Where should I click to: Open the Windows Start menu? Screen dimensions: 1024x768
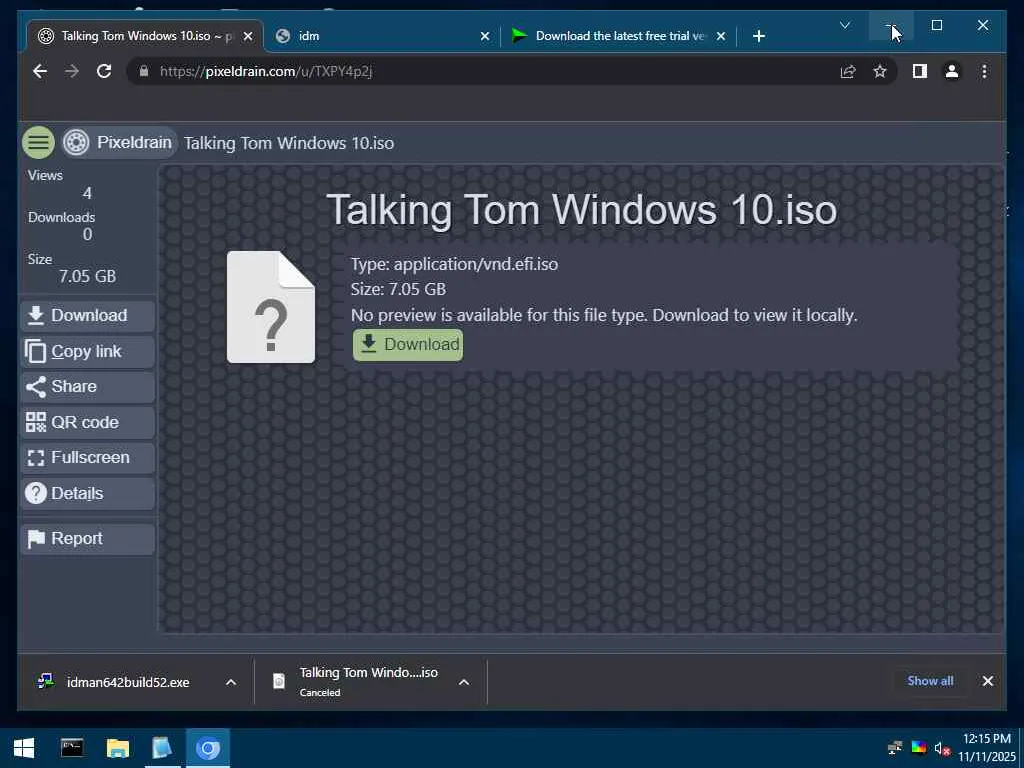(24, 748)
